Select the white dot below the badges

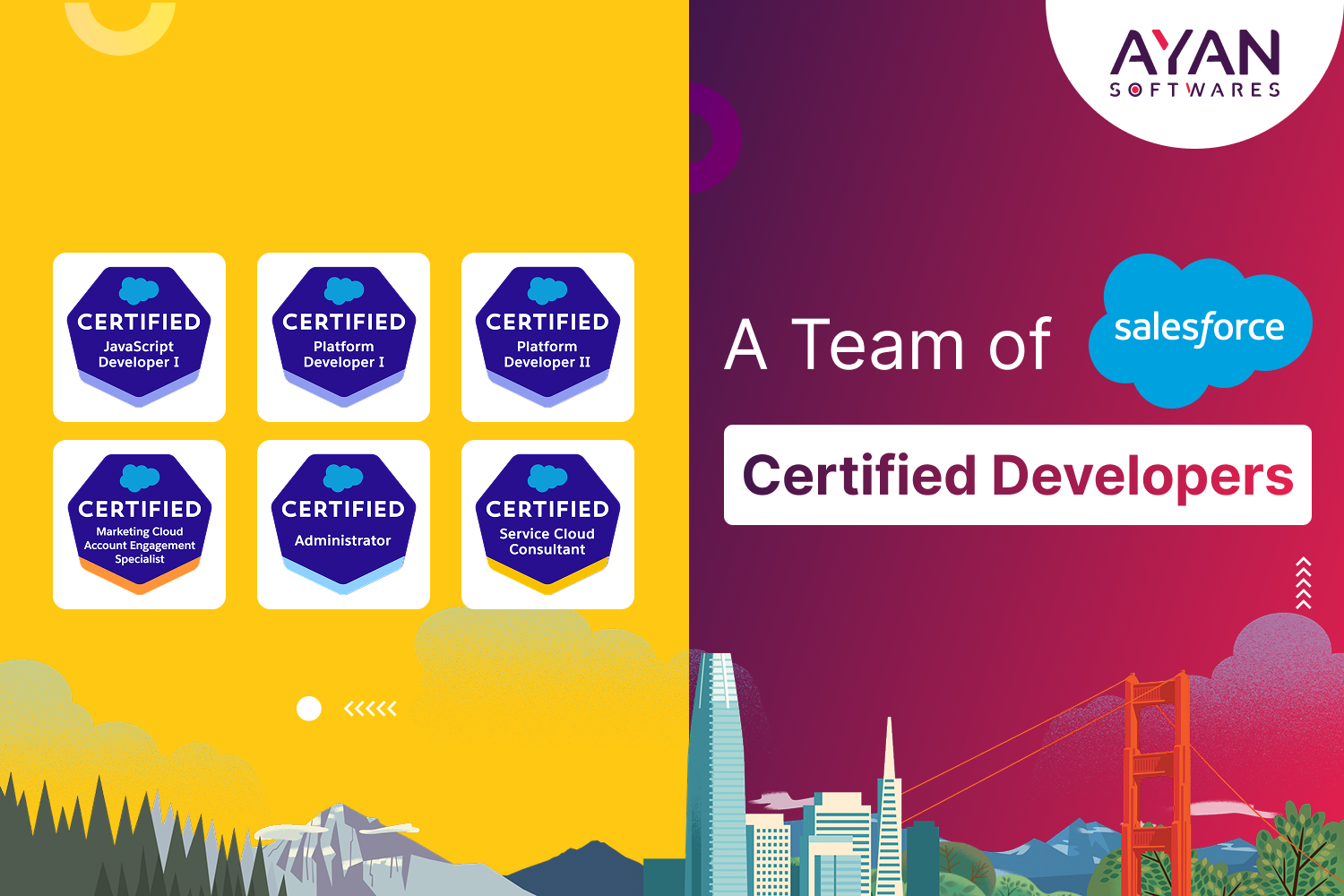point(309,709)
